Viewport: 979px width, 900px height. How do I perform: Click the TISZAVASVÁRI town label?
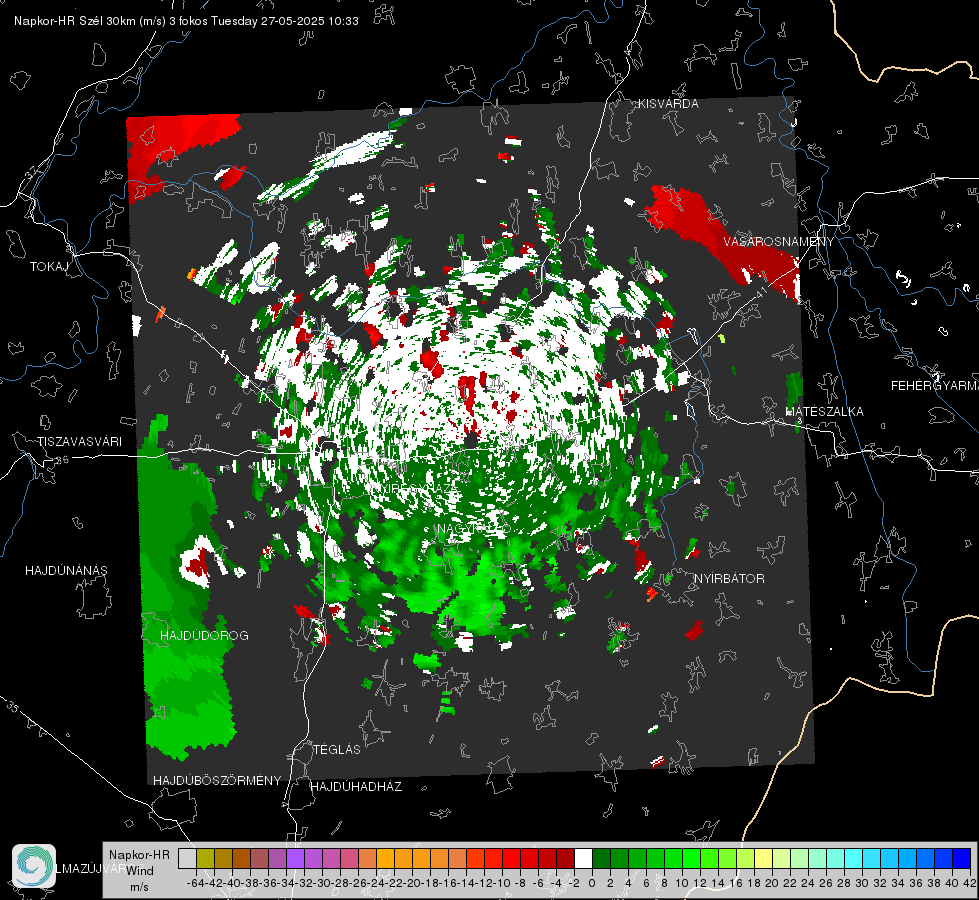[x=79, y=442]
